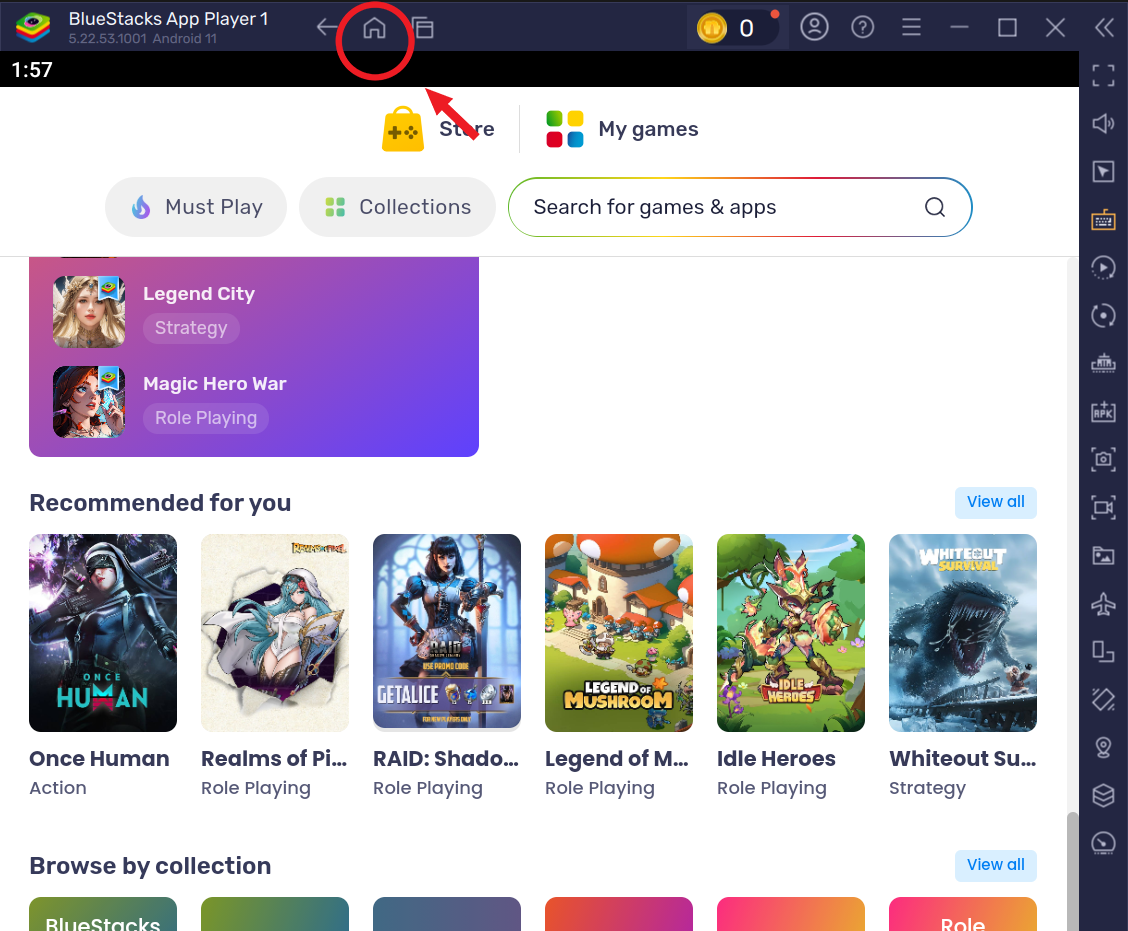
Task: View all in Browse by collection
Action: pyautogui.click(x=996, y=866)
